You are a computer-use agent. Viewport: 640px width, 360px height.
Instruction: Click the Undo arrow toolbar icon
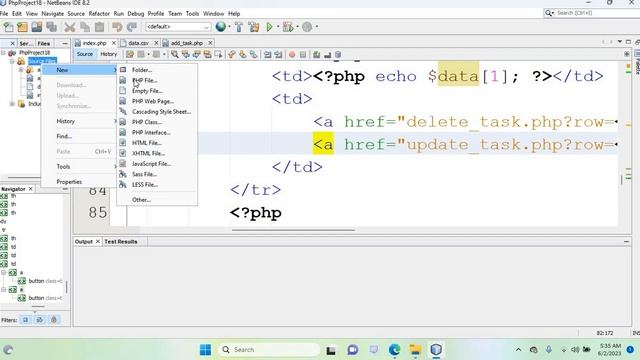(117, 27)
